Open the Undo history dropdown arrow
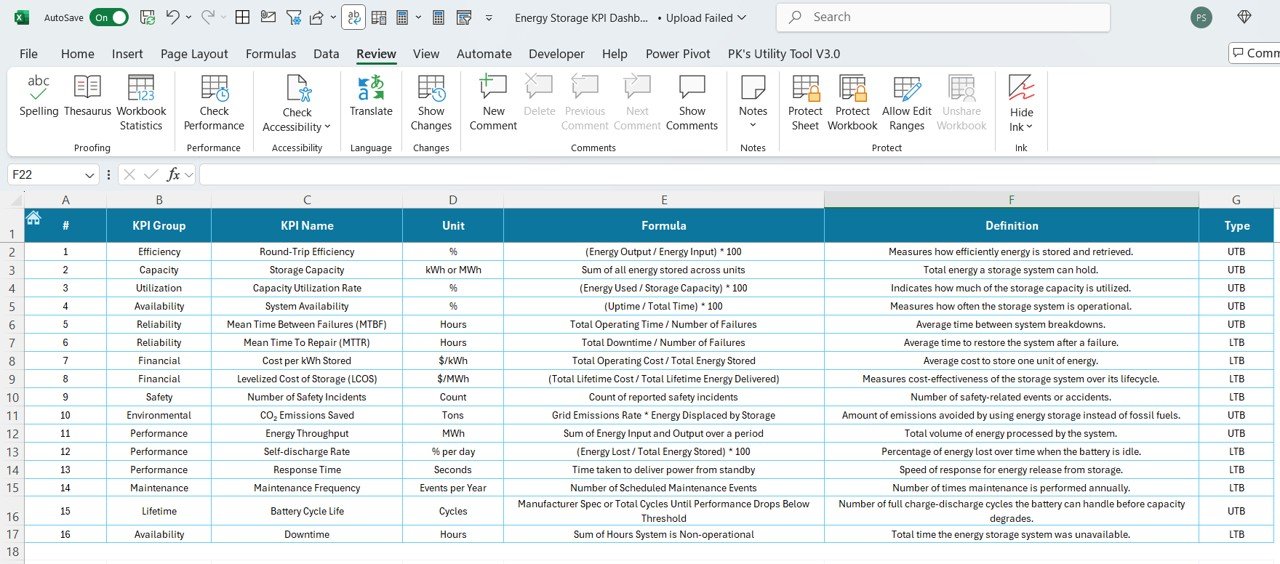This screenshot has width=1280, height=564. pyautogui.click(x=188, y=17)
